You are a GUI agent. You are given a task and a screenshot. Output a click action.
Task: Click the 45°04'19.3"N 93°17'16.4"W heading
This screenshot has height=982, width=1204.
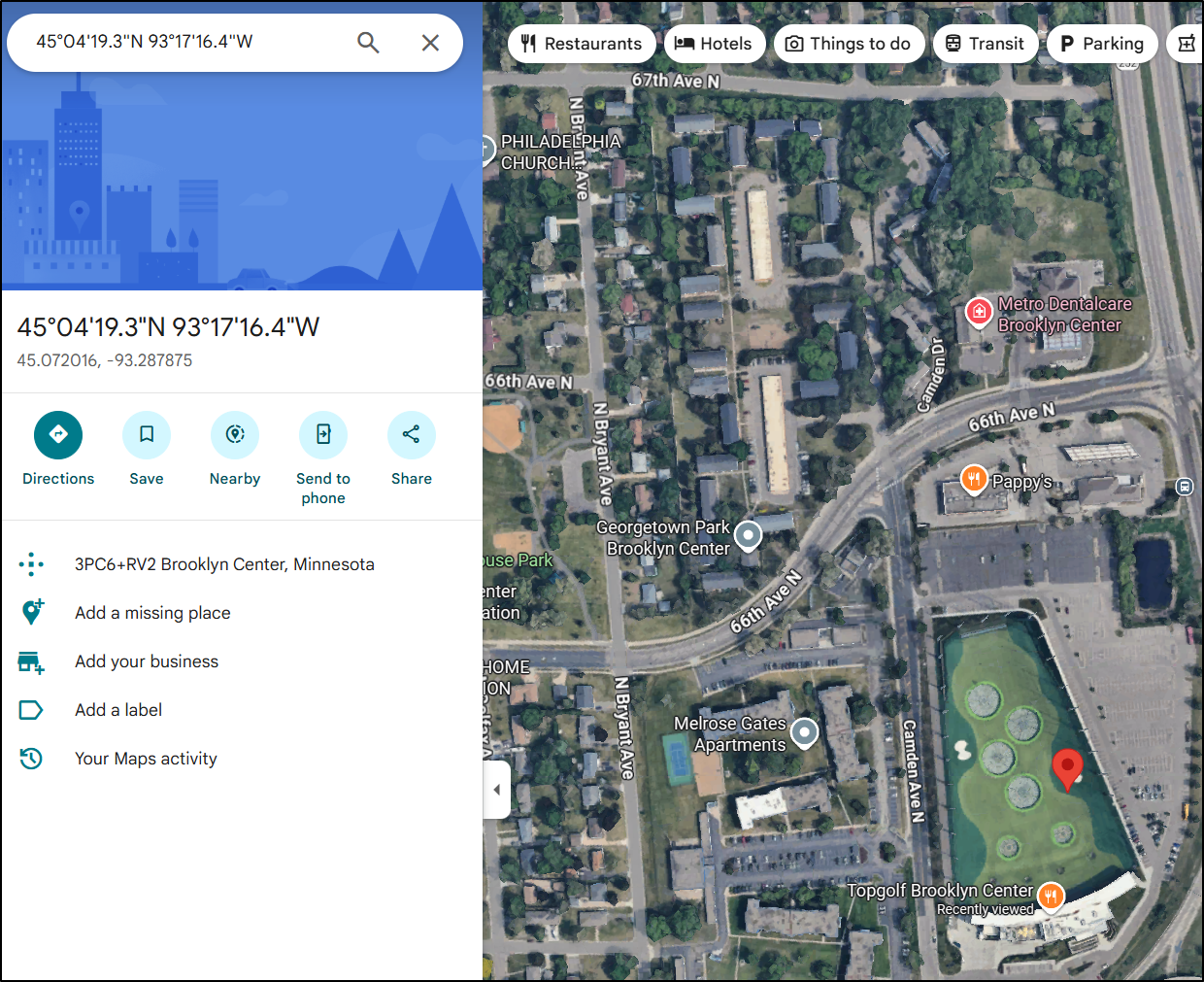168,327
